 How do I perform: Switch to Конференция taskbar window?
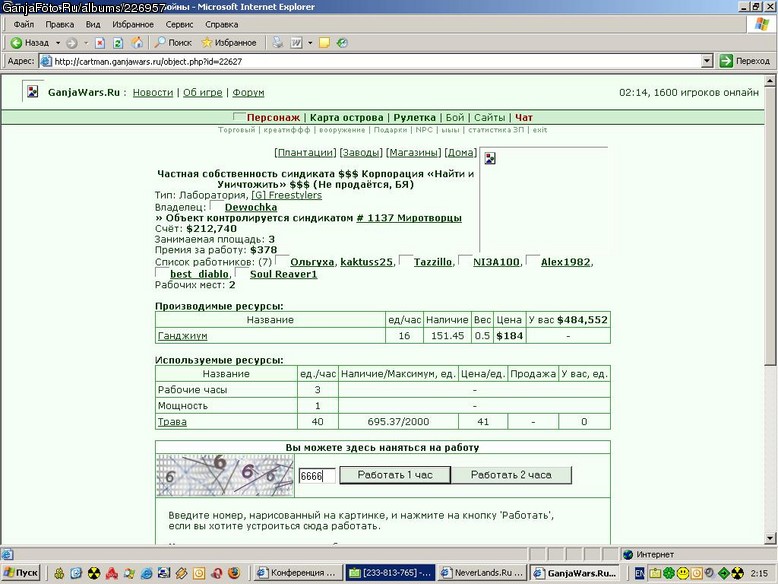click(x=296, y=573)
